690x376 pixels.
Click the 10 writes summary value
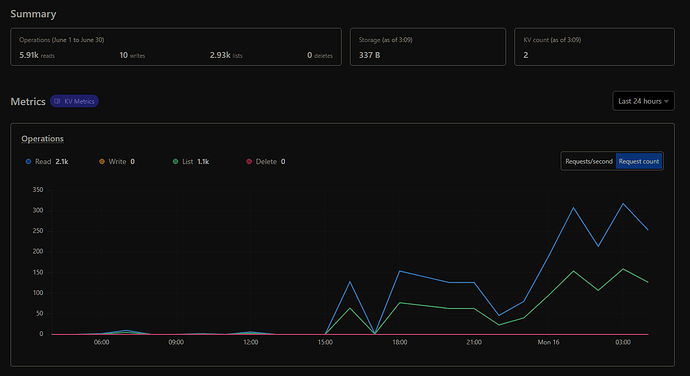(x=132, y=55)
